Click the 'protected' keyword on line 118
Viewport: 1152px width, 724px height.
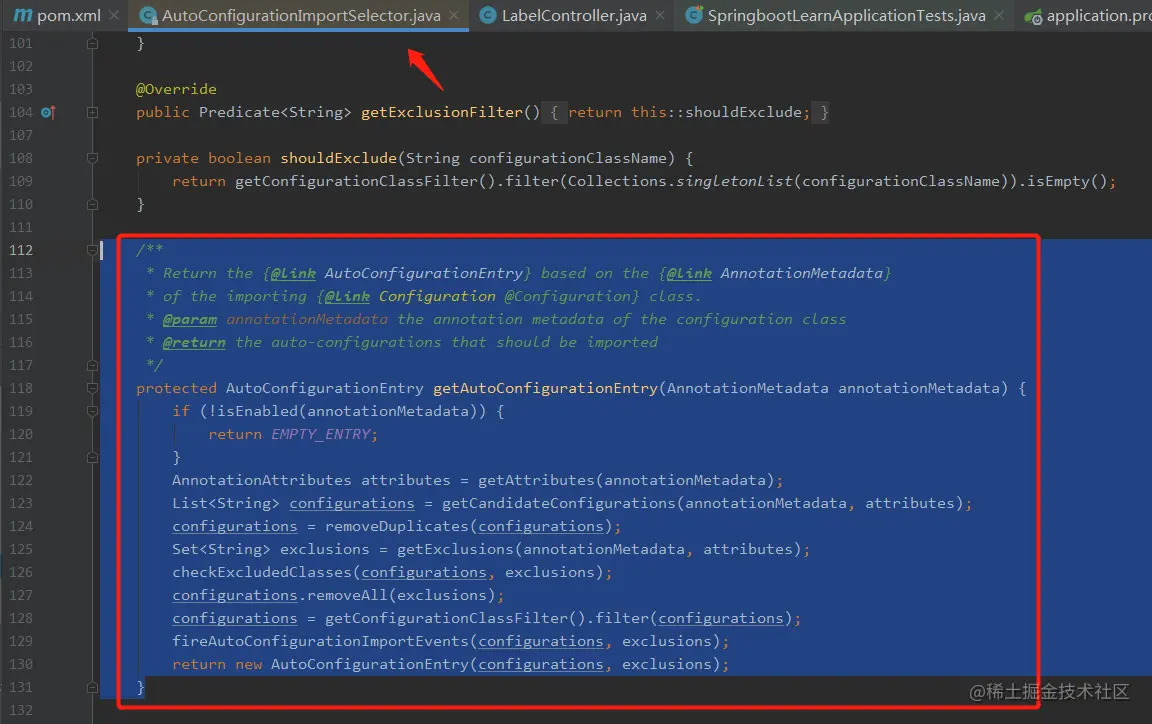point(176,388)
